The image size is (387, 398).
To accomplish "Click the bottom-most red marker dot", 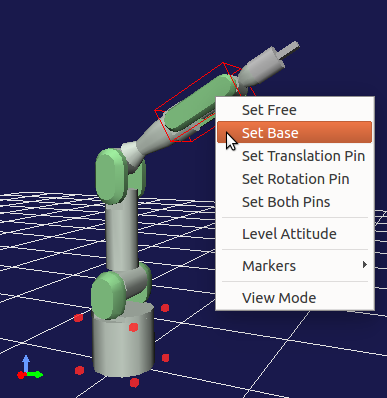I will coord(134,383).
